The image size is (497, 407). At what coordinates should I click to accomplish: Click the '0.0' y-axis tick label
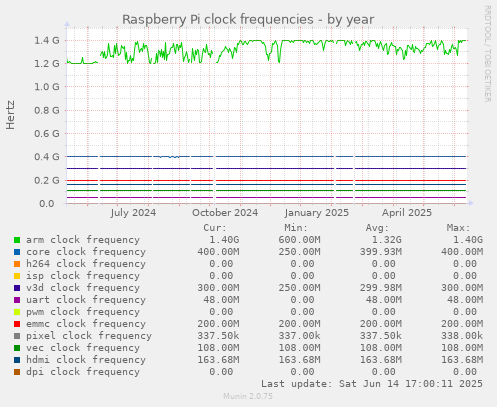pyautogui.click(x=47, y=204)
